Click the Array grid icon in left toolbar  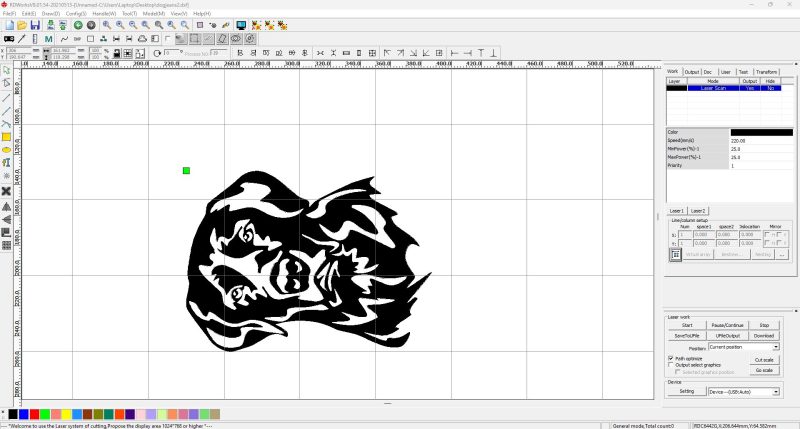click(x=6, y=245)
